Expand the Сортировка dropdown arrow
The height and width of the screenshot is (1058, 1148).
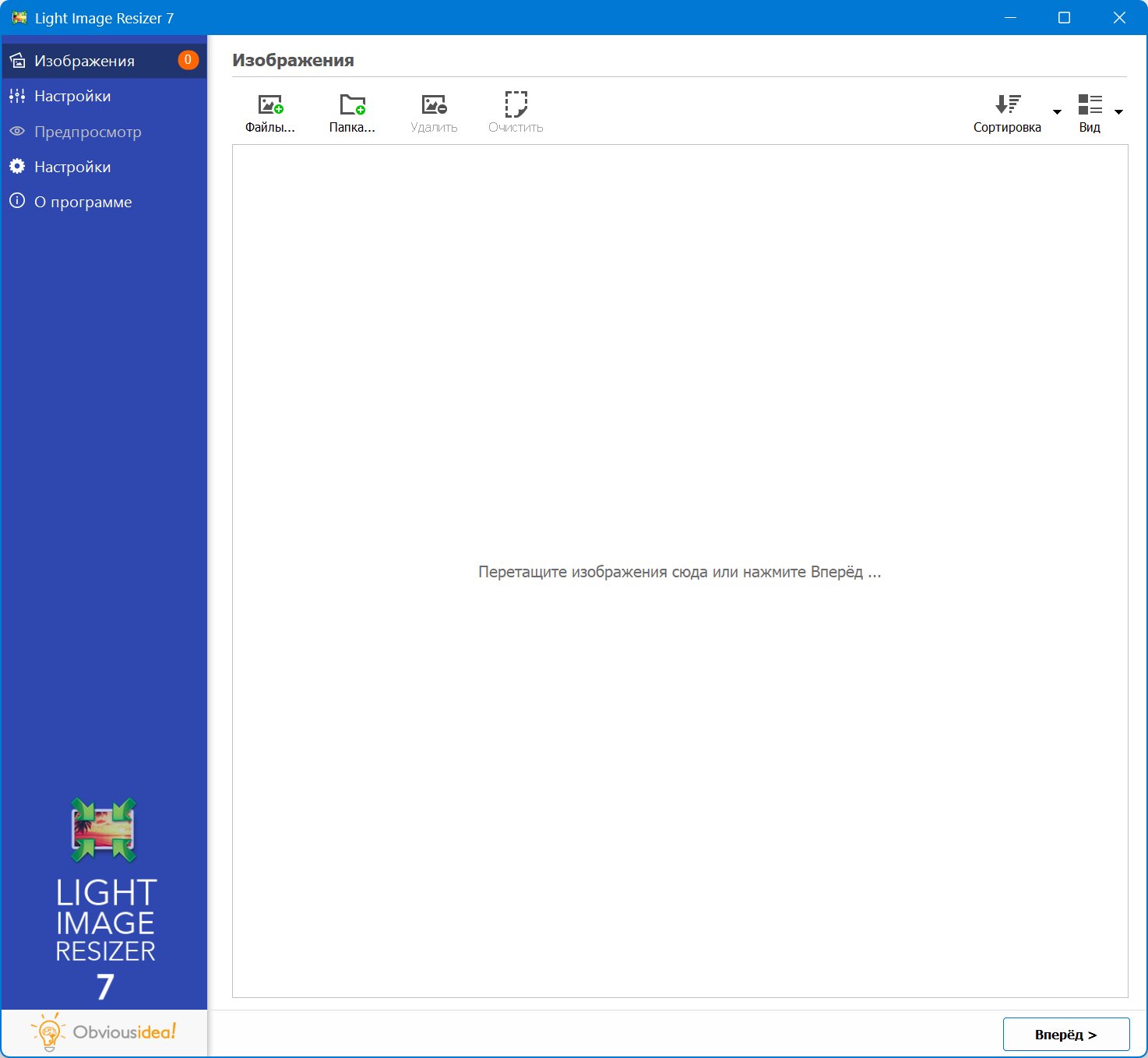tap(1057, 112)
